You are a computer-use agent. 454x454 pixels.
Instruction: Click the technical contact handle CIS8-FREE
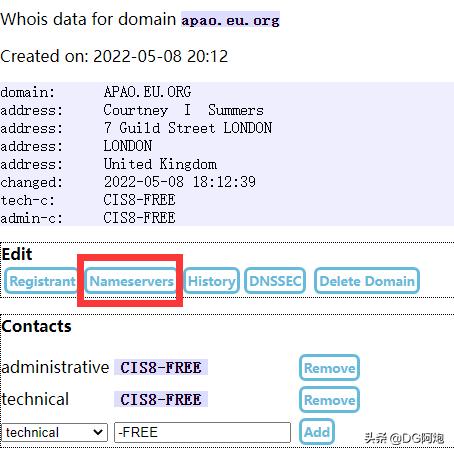pyautogui.click(x=161, y=399)
